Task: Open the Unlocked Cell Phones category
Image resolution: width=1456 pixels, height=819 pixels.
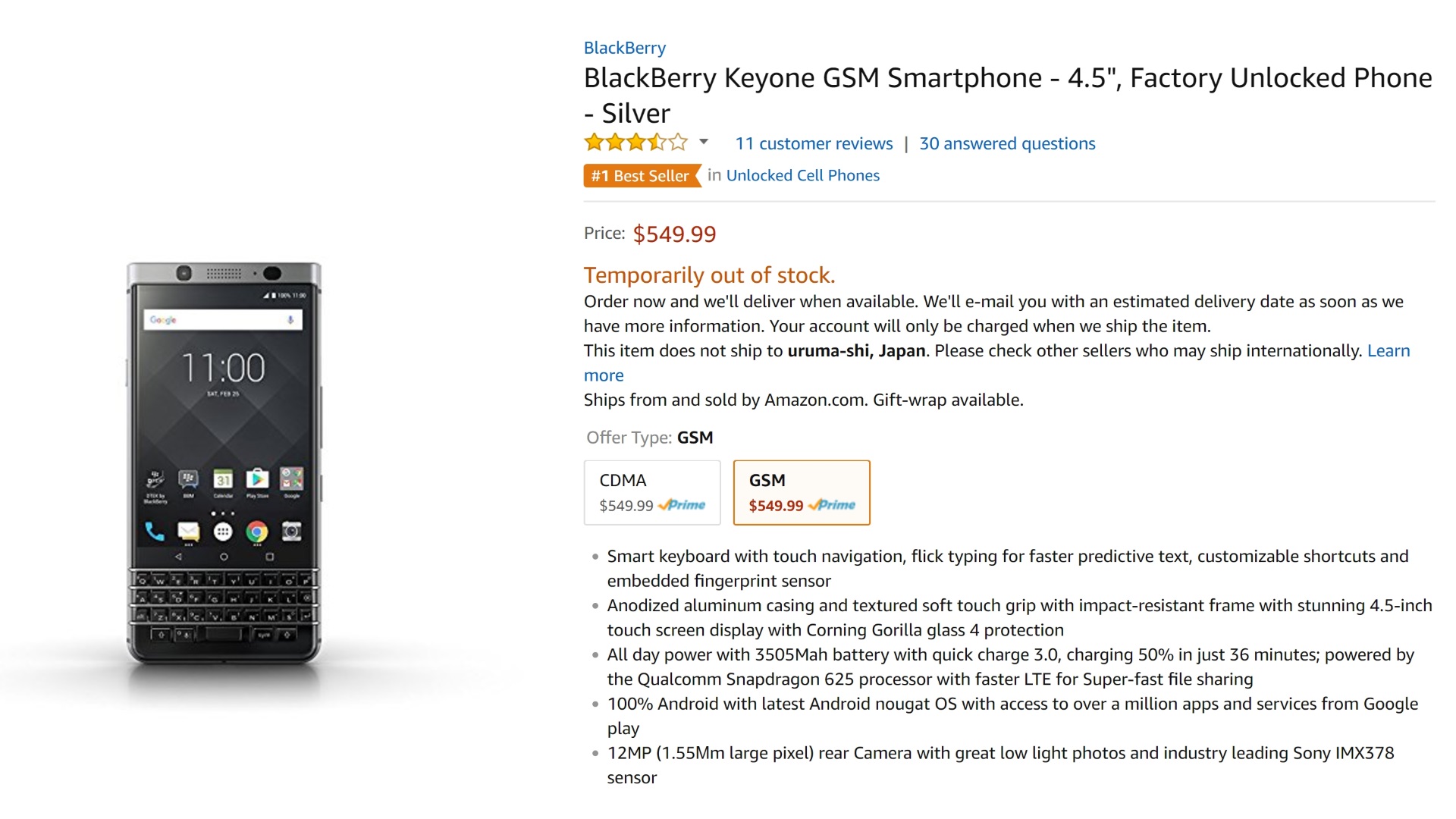Action: (x=802, y=175)
